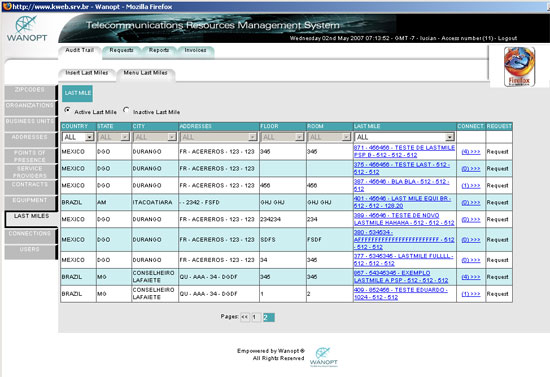The height and width of the screenshot is (377, 550).
Task: Select the Active Last Mile radio button
Action: 67,110
